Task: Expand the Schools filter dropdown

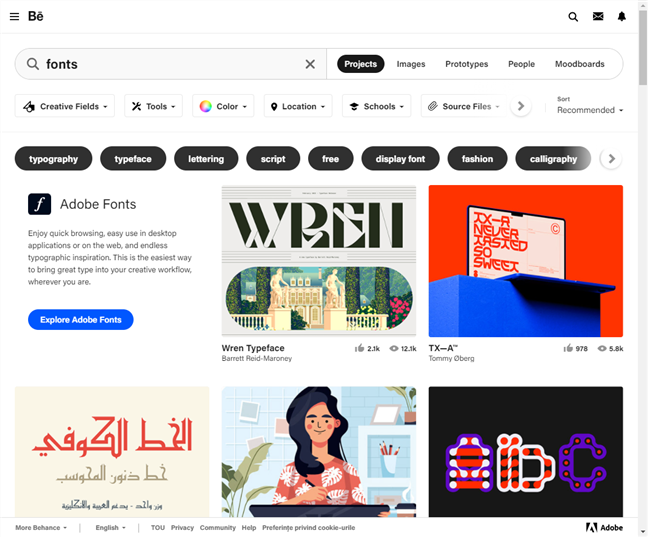Action: (376, 106)
